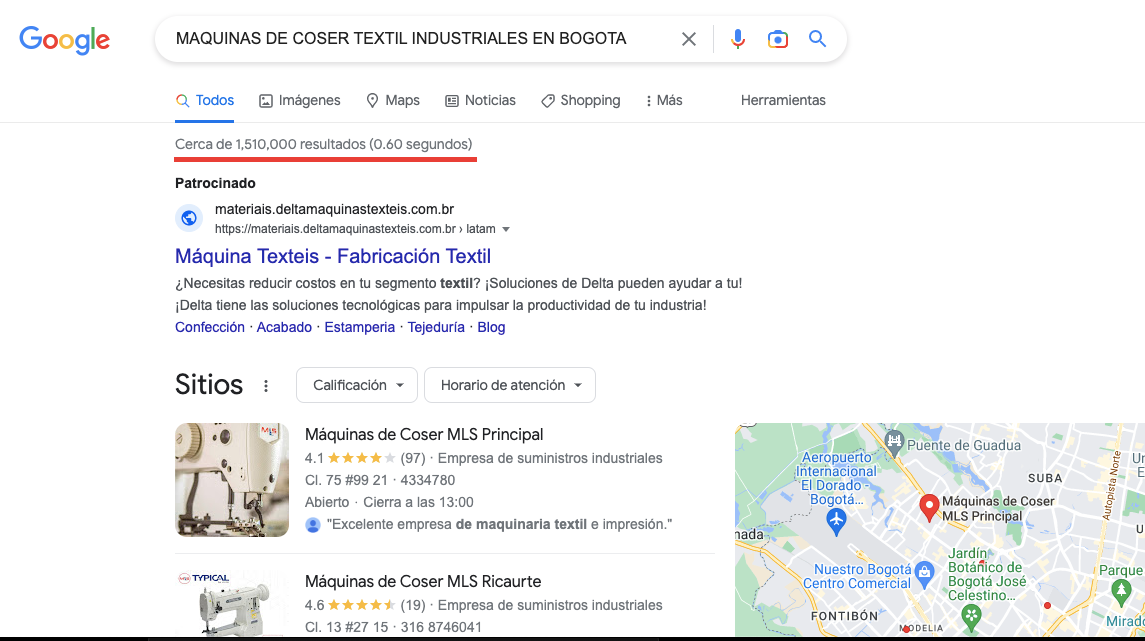The height and width of the screenshot is (641, 1145).
Task: Select the Todos tab
Action: (205, 101)
